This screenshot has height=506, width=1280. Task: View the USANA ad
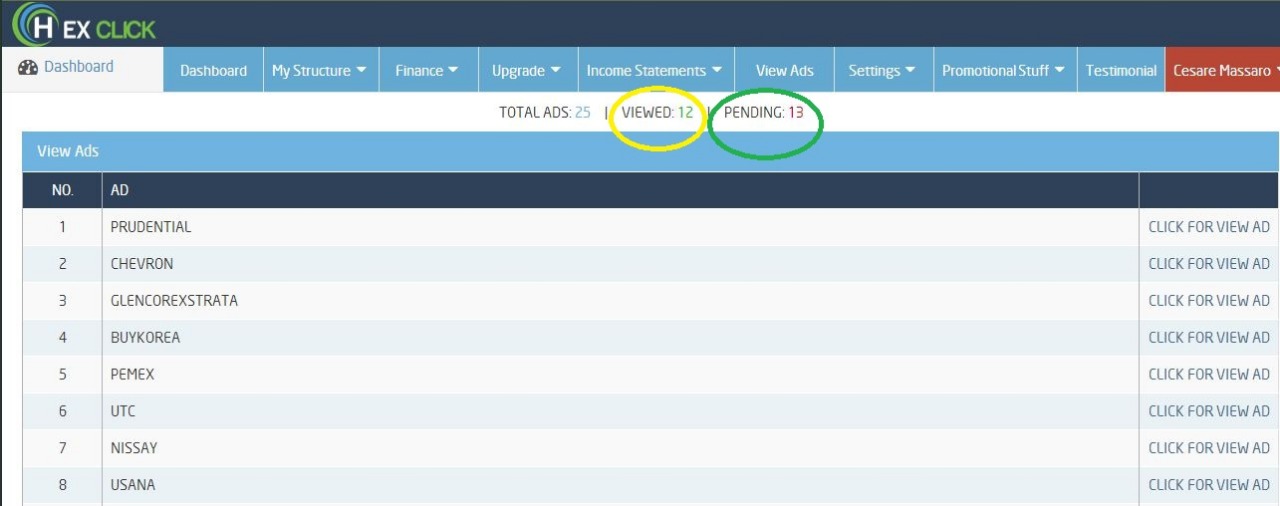[x=1208, y=485]
